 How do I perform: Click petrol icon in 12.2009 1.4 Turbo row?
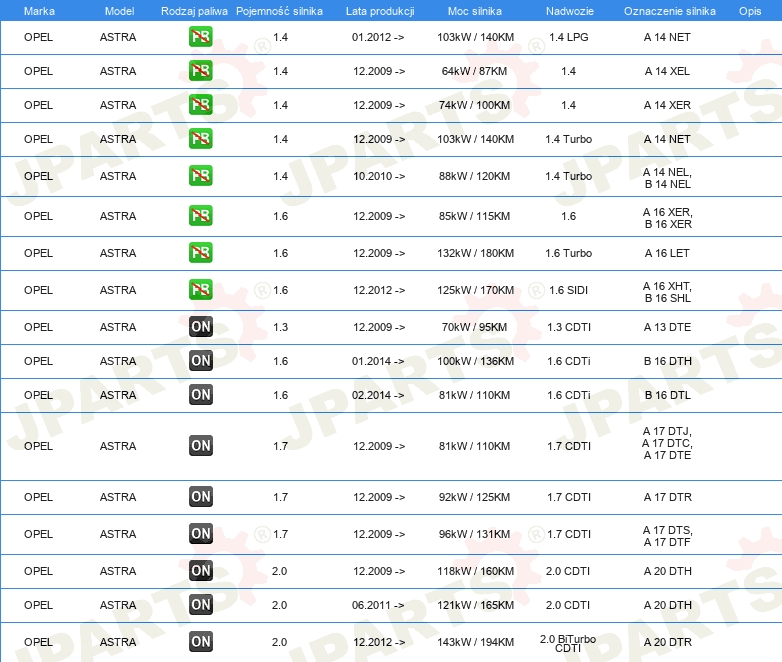(200, 139)
